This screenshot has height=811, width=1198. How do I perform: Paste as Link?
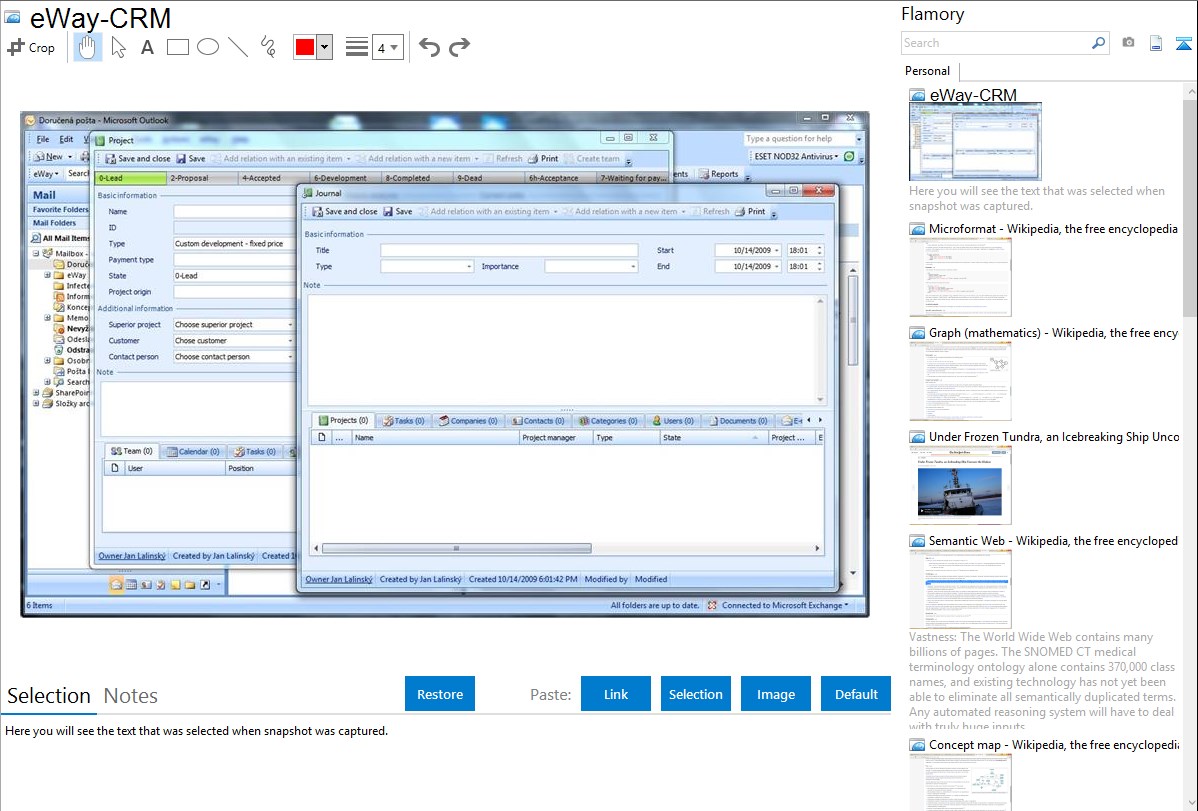pyautogui.click(x=616, y=694)
